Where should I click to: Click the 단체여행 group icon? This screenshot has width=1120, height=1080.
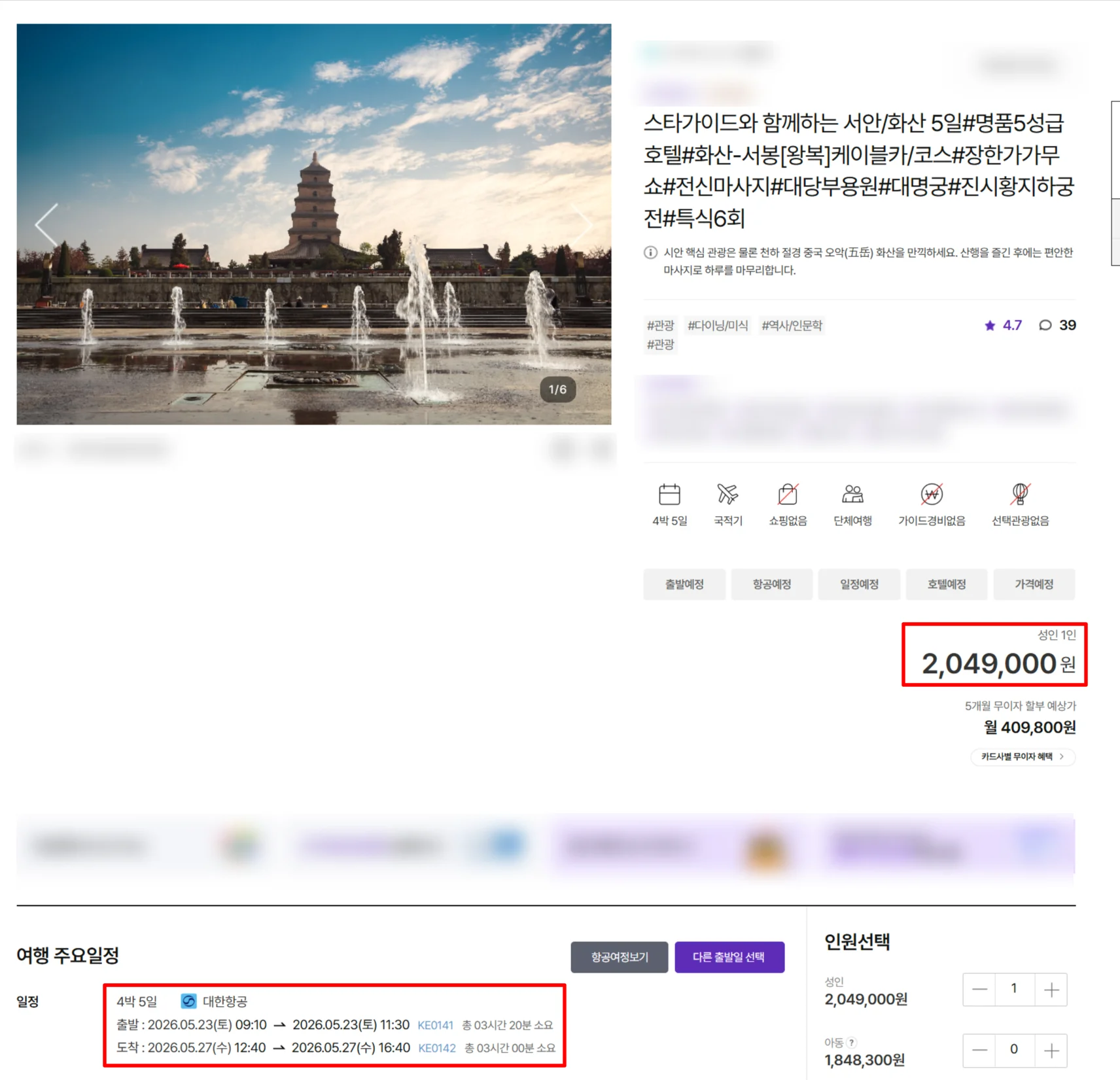coord(852,495)
